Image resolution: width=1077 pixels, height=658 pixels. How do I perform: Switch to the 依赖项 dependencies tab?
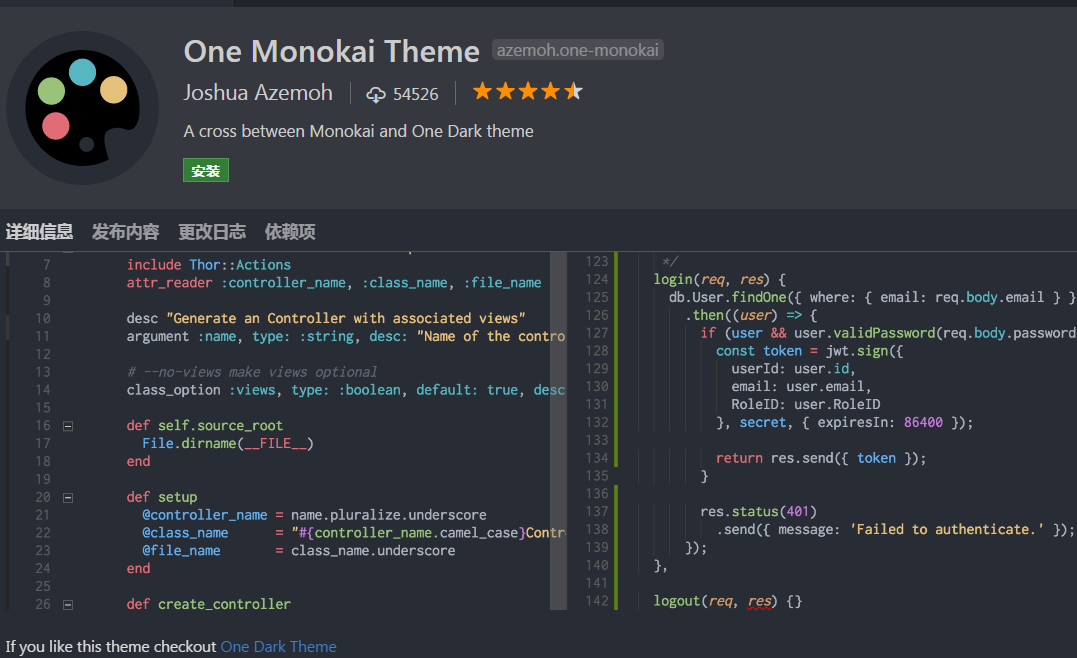(290, 232)
